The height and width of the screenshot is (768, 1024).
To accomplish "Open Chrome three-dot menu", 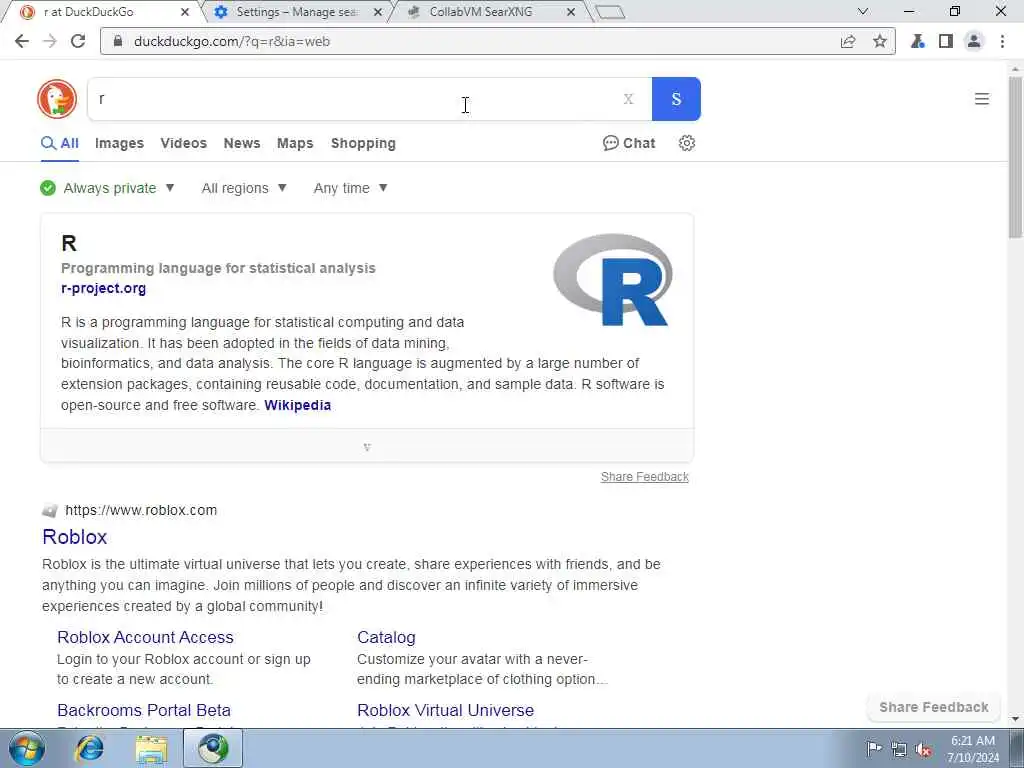I will pyautogui.click(x=1002, y=41).
